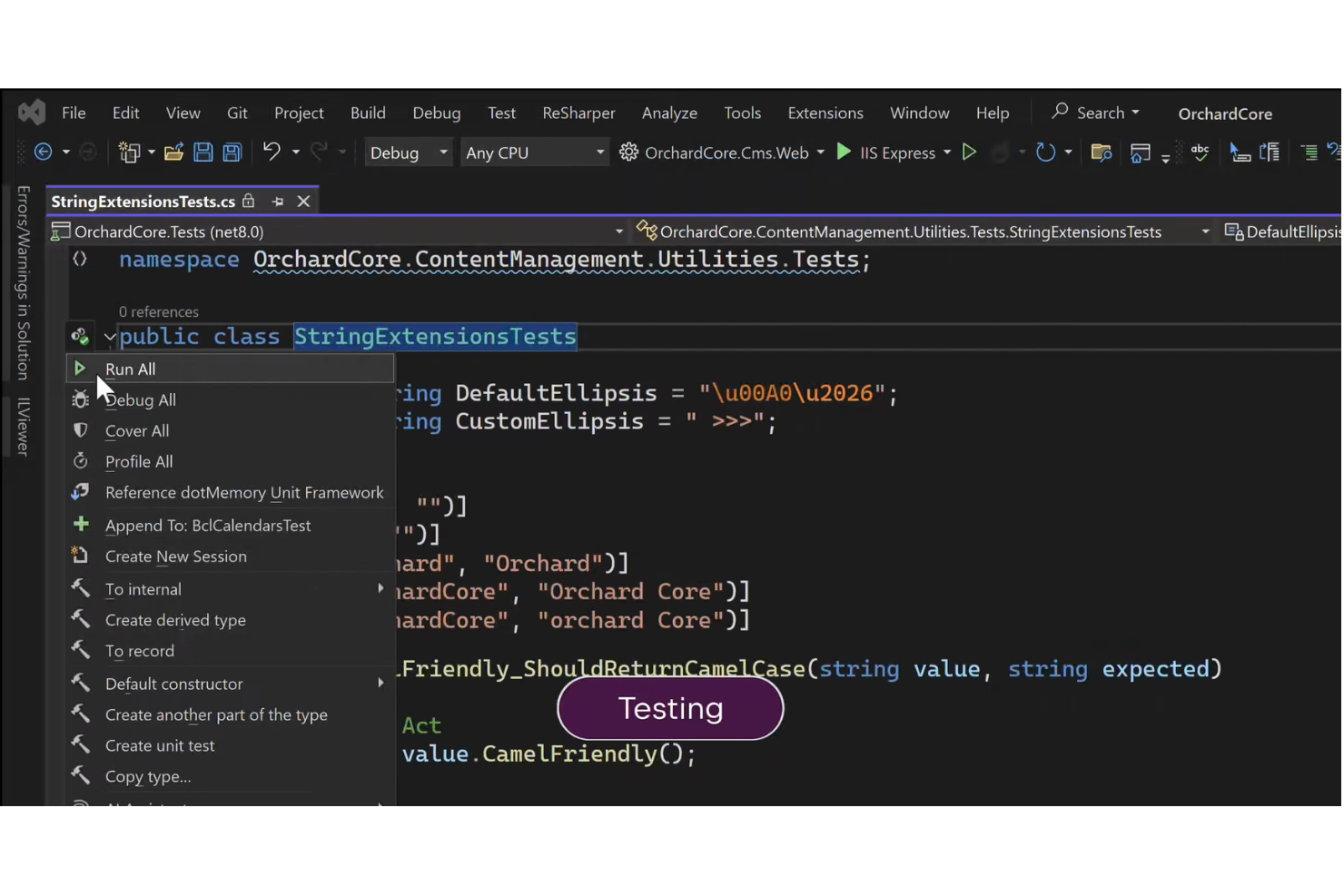1344x896 pixels.
Task: Expand the Default constructor submenu
Action: coord(230,684)
